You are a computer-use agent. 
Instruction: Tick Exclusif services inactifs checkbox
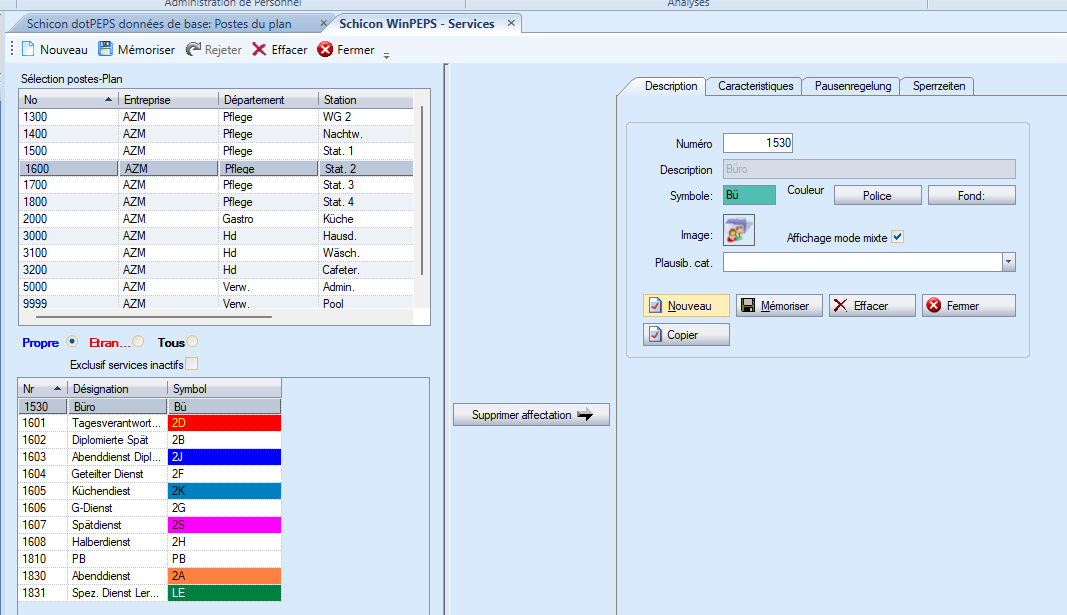192,363
